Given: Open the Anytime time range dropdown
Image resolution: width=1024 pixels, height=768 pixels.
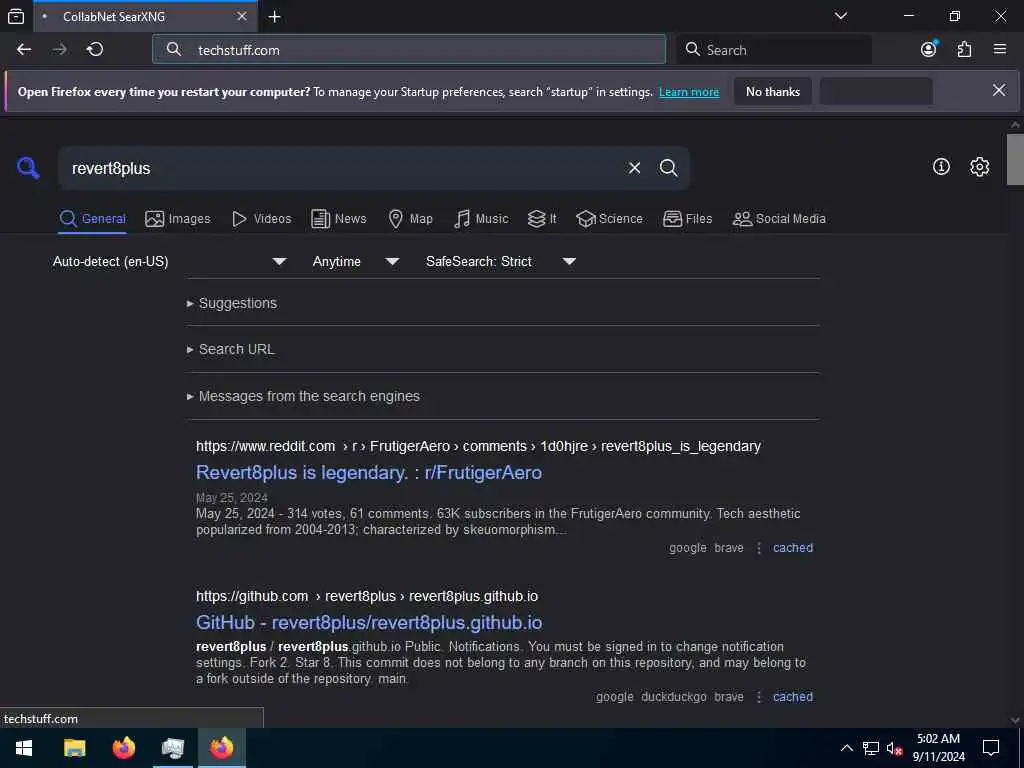Looking at the screenshot, I should tap(356, 261).
